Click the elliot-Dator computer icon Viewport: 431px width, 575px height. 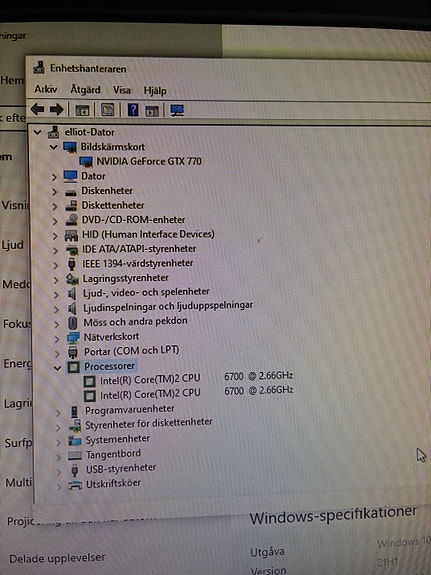pos(54,132)
